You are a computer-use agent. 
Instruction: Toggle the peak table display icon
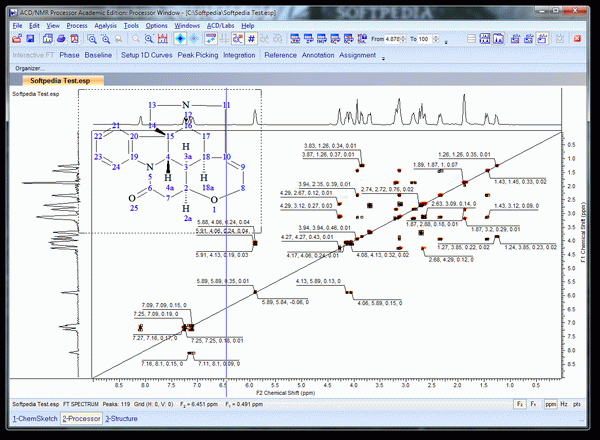click(211, 39)
